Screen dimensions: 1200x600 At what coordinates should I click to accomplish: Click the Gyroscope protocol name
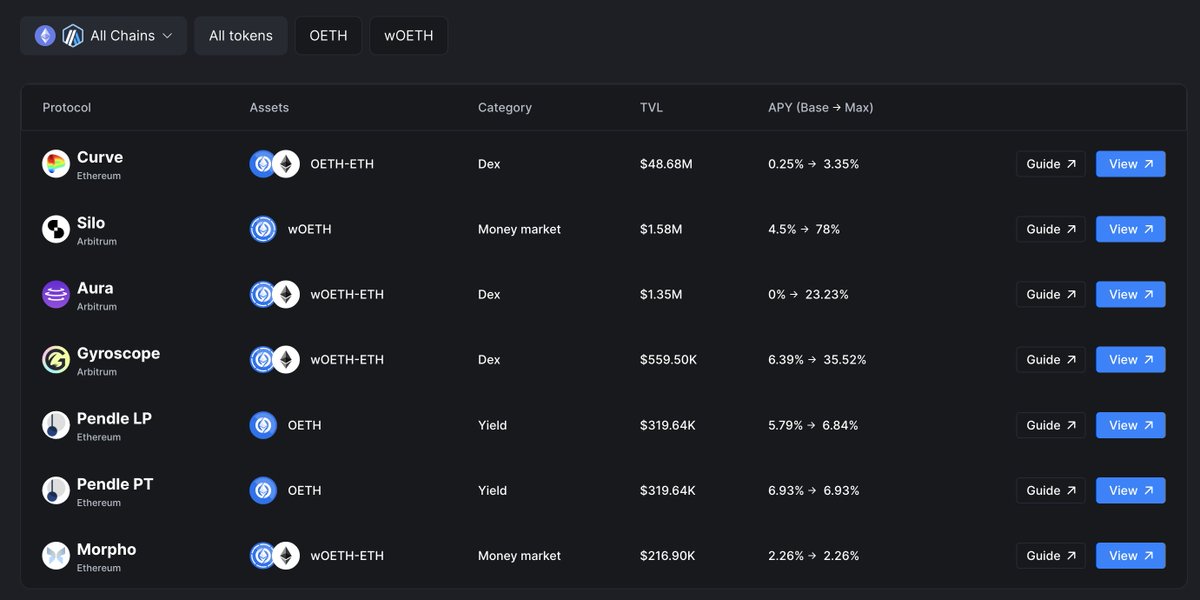pyautogui.click(x=118, y=353)
